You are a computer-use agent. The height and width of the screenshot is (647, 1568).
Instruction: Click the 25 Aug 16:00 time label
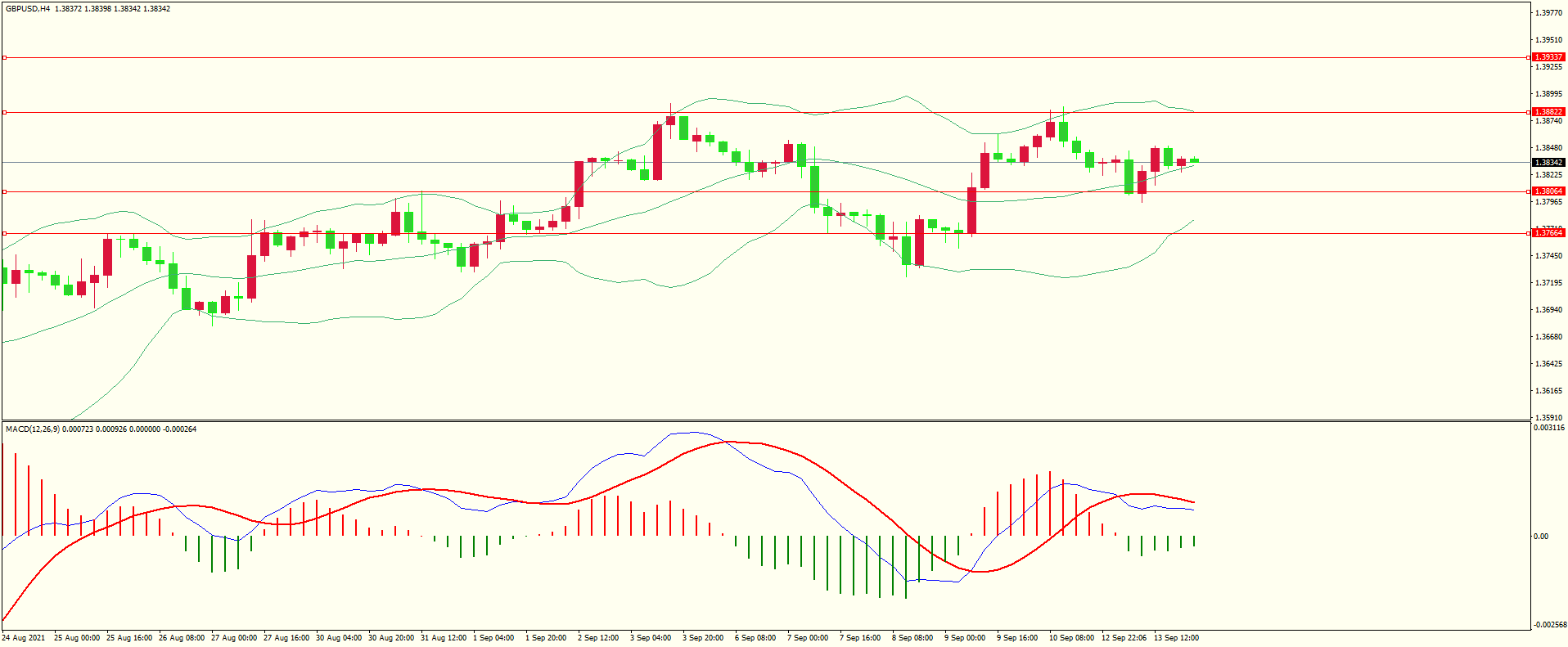[129, 638]
